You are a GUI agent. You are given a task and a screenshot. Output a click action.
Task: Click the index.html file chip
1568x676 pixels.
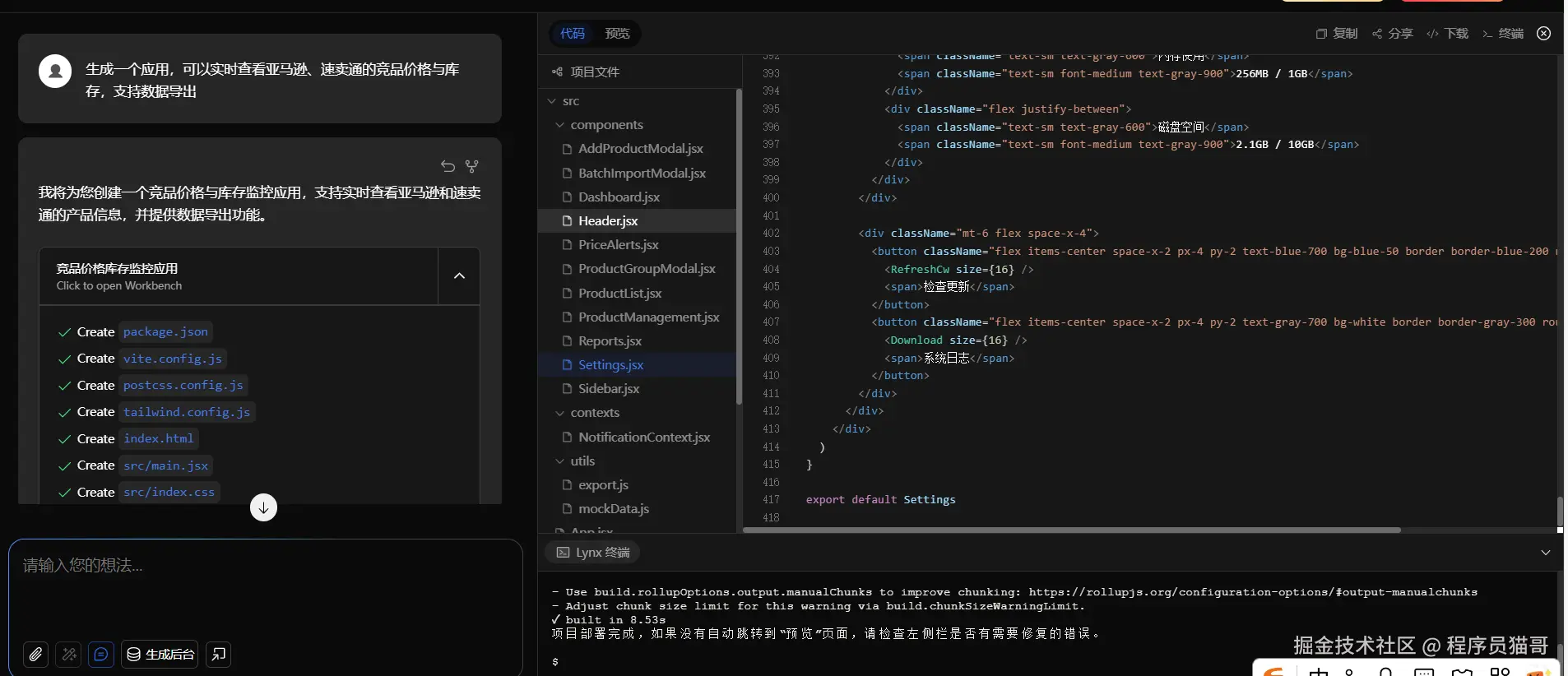159,439
